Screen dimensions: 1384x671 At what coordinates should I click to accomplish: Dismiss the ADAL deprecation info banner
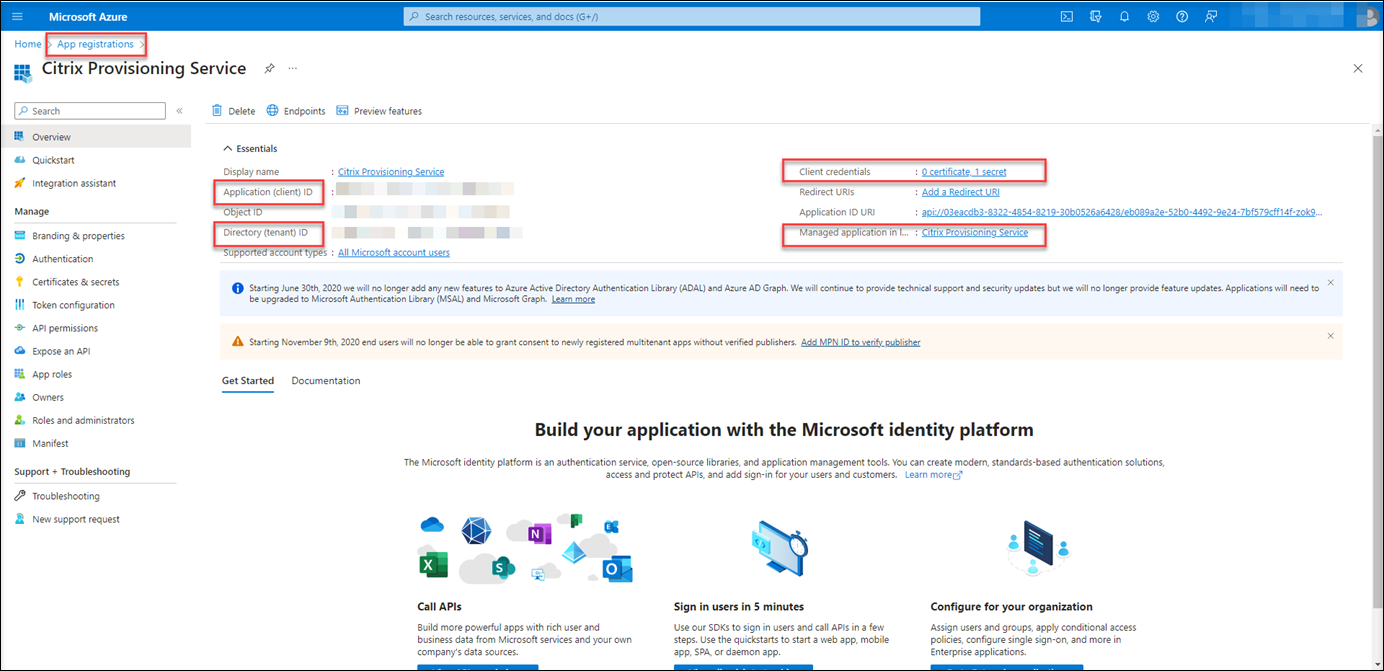pos(1330,283)
